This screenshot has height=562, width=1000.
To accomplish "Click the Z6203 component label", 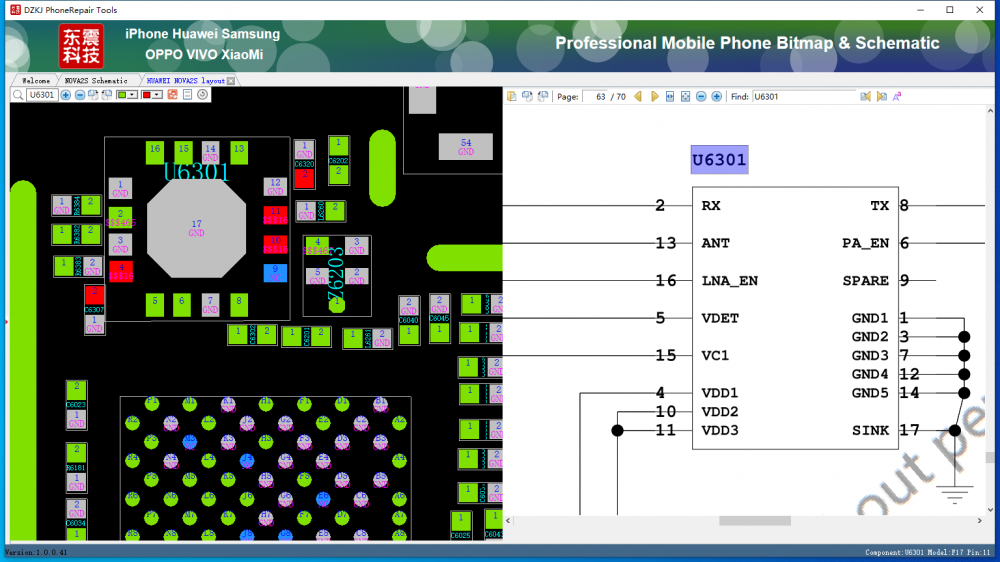I will [335, 274].
